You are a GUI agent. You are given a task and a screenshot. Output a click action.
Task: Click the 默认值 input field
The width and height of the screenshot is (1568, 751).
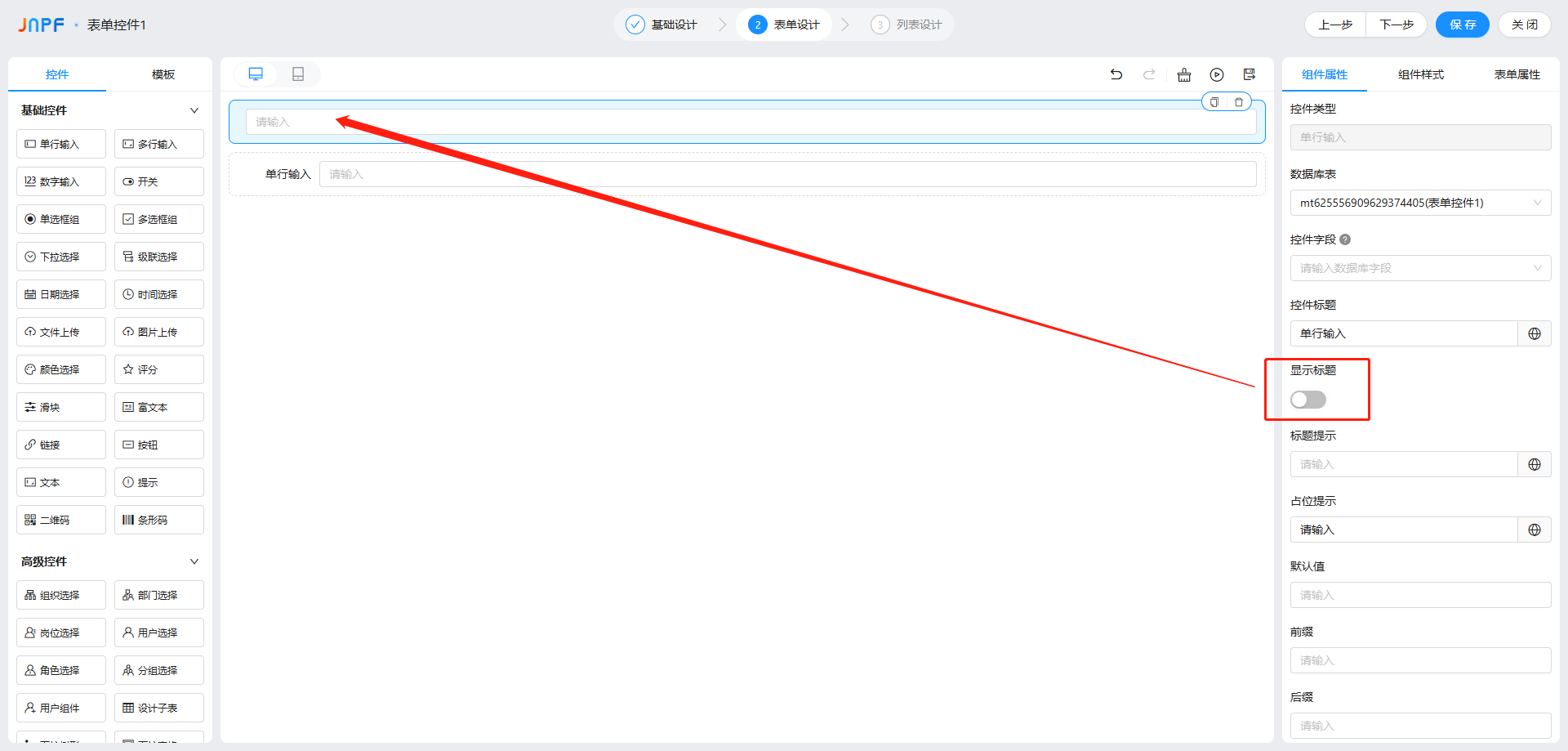tap(1421, 595)
